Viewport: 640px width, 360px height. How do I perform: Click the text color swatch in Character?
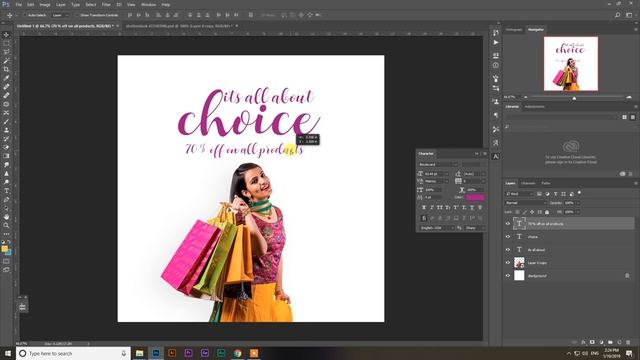[475, 198]
